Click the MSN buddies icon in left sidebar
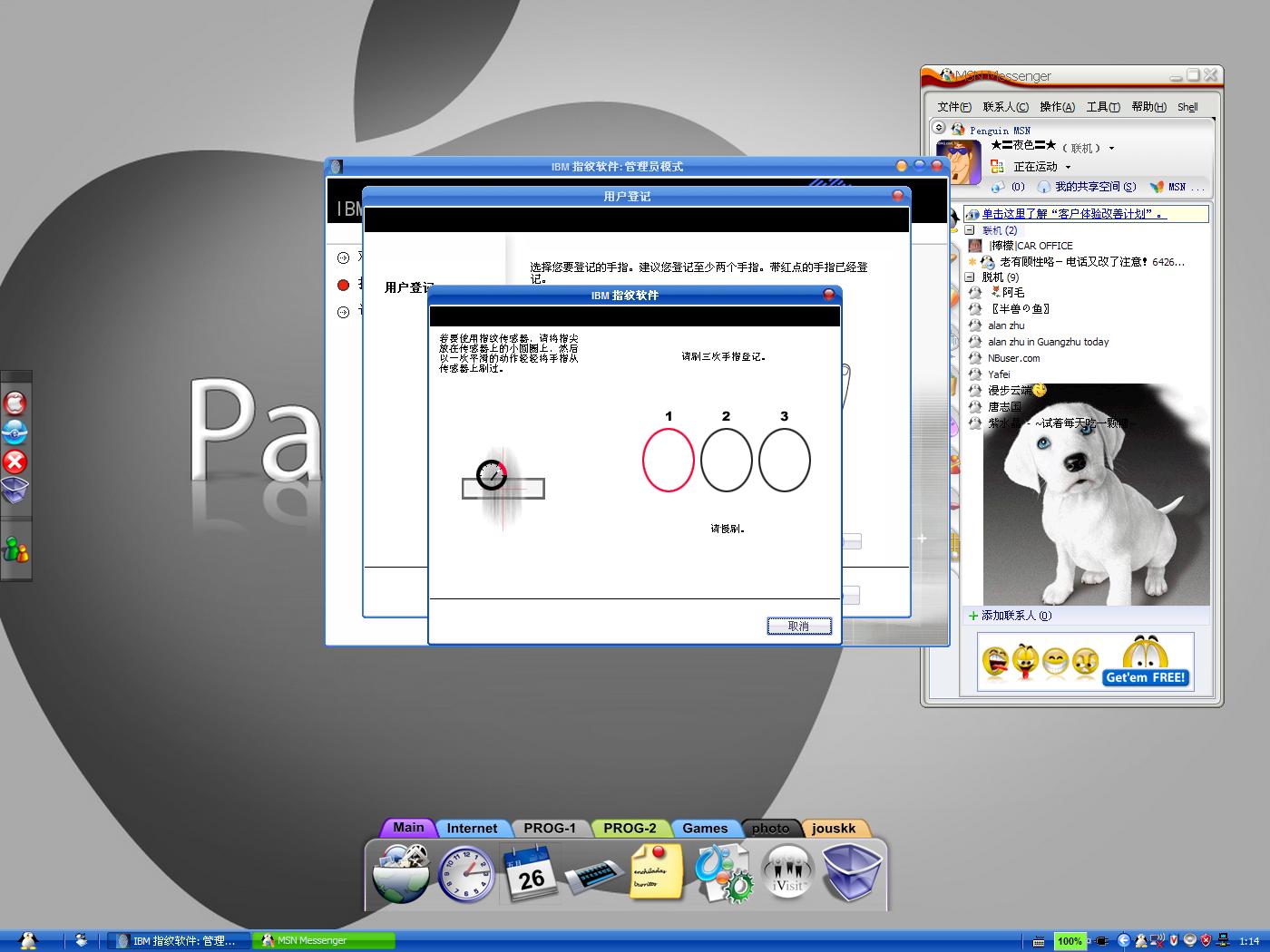1270x952 pixels. click(x=15, y=549)
